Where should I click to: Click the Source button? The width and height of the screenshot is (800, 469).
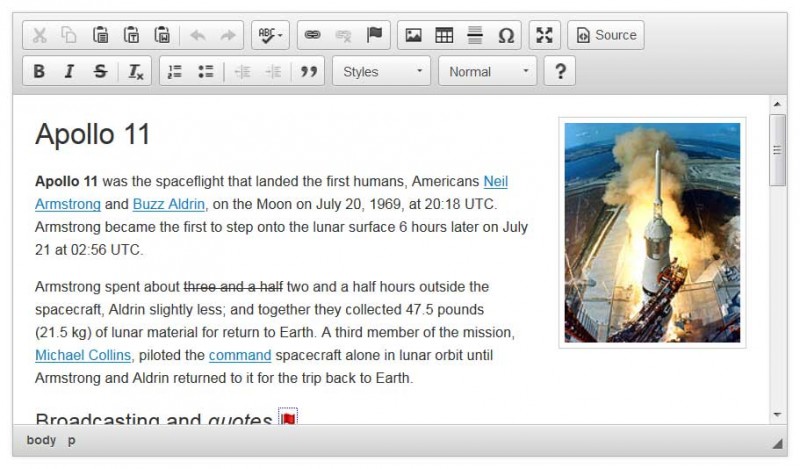pos(606,35)
